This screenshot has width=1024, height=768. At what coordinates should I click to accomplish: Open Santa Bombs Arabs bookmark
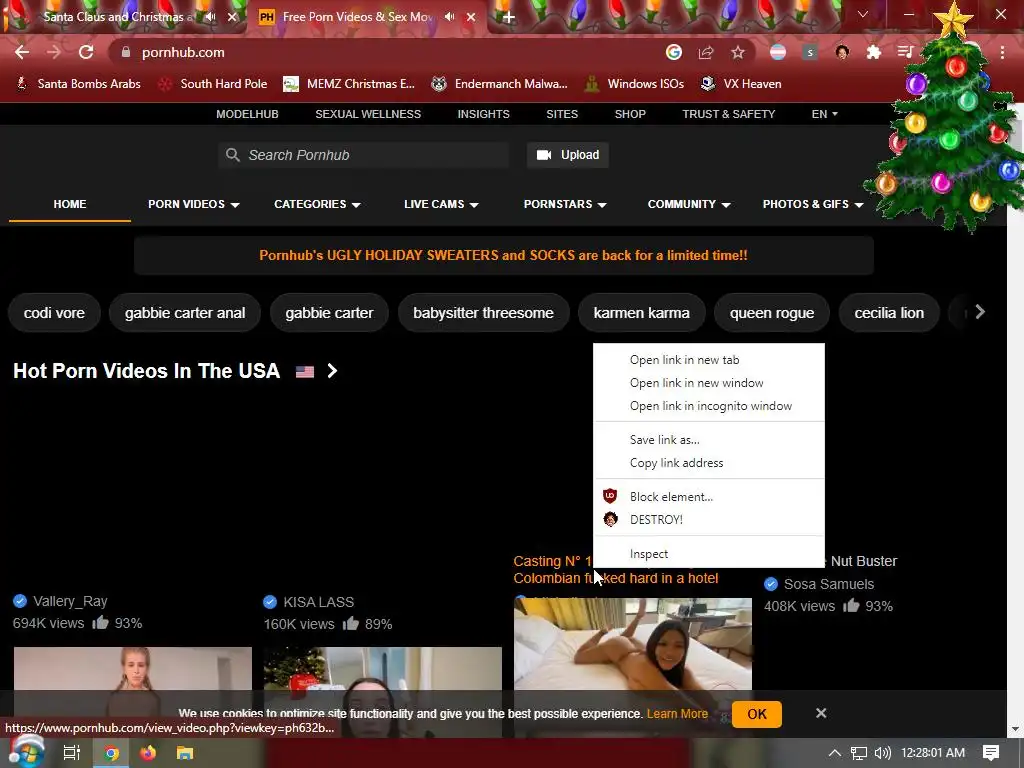[78, 84]
